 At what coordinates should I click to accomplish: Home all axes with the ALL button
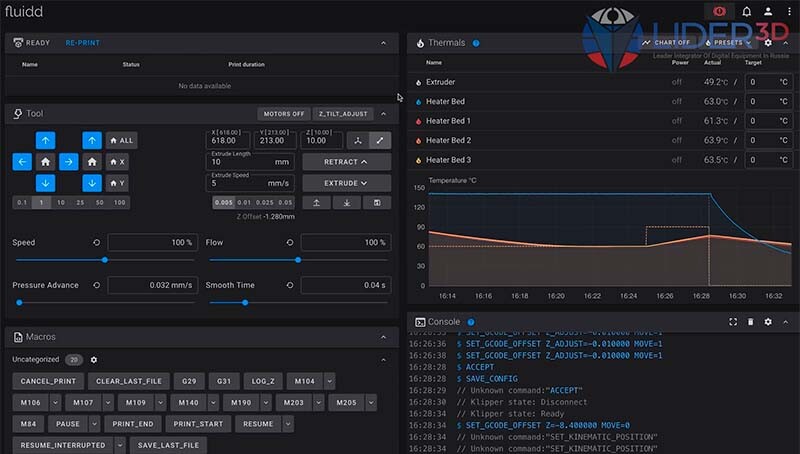click(120, 140)
